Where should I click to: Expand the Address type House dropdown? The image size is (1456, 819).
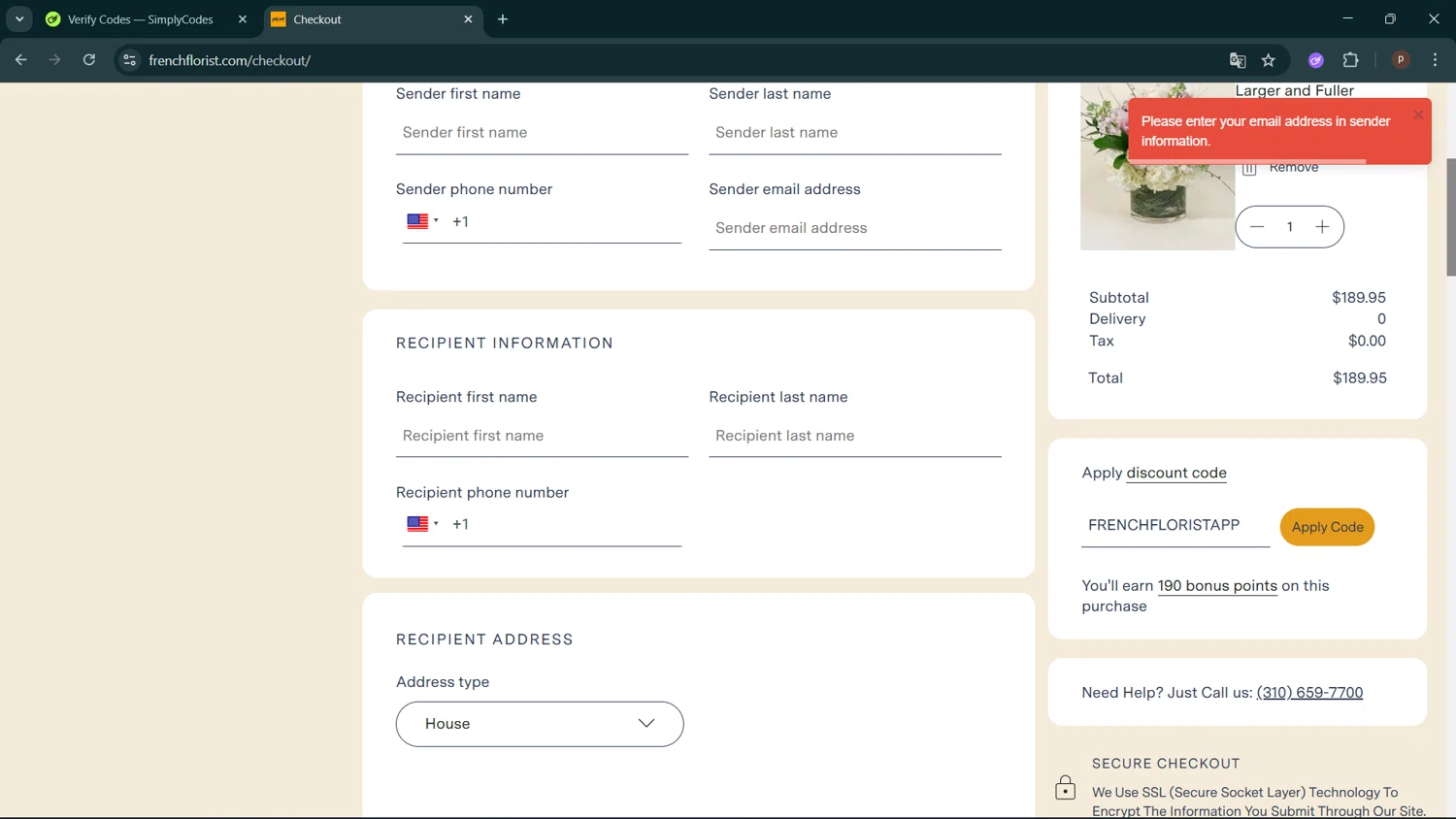(540, 724)
